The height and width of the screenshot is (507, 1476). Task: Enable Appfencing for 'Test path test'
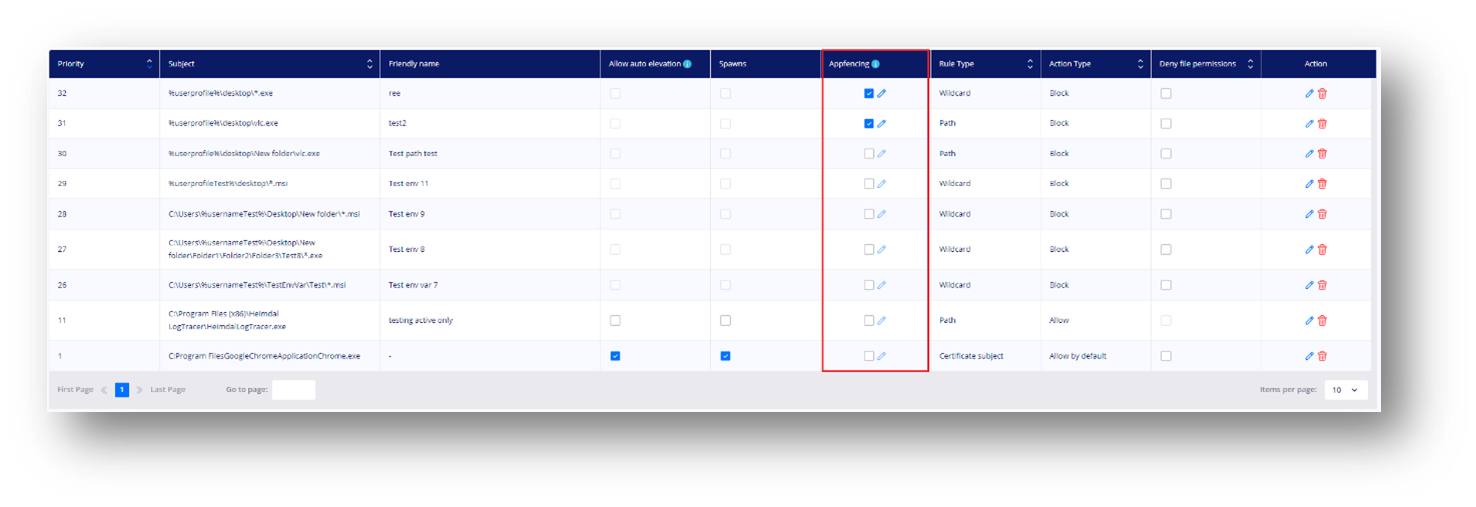(x=869, y=154)
